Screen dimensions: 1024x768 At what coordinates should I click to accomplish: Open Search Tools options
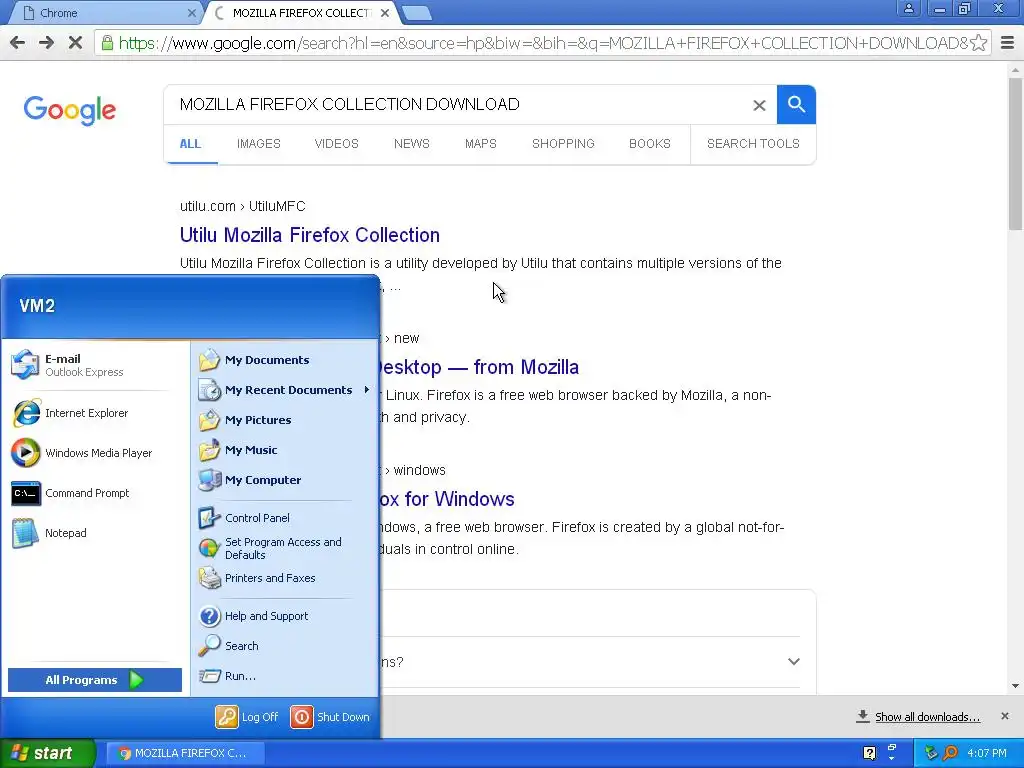pyautogui.click(x=753, y=144)
